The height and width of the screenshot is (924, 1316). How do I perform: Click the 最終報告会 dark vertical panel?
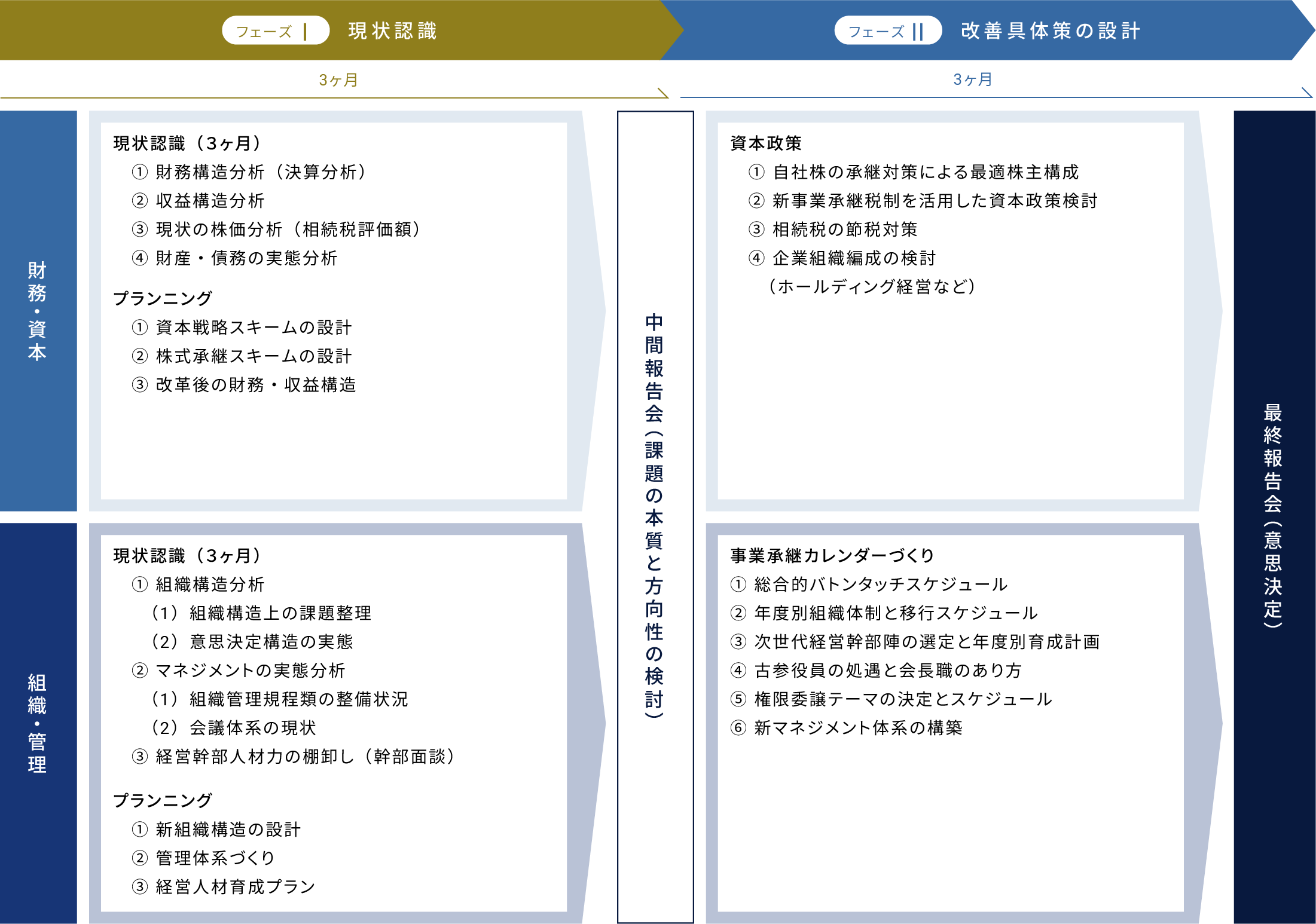[x=1274, y=516]
